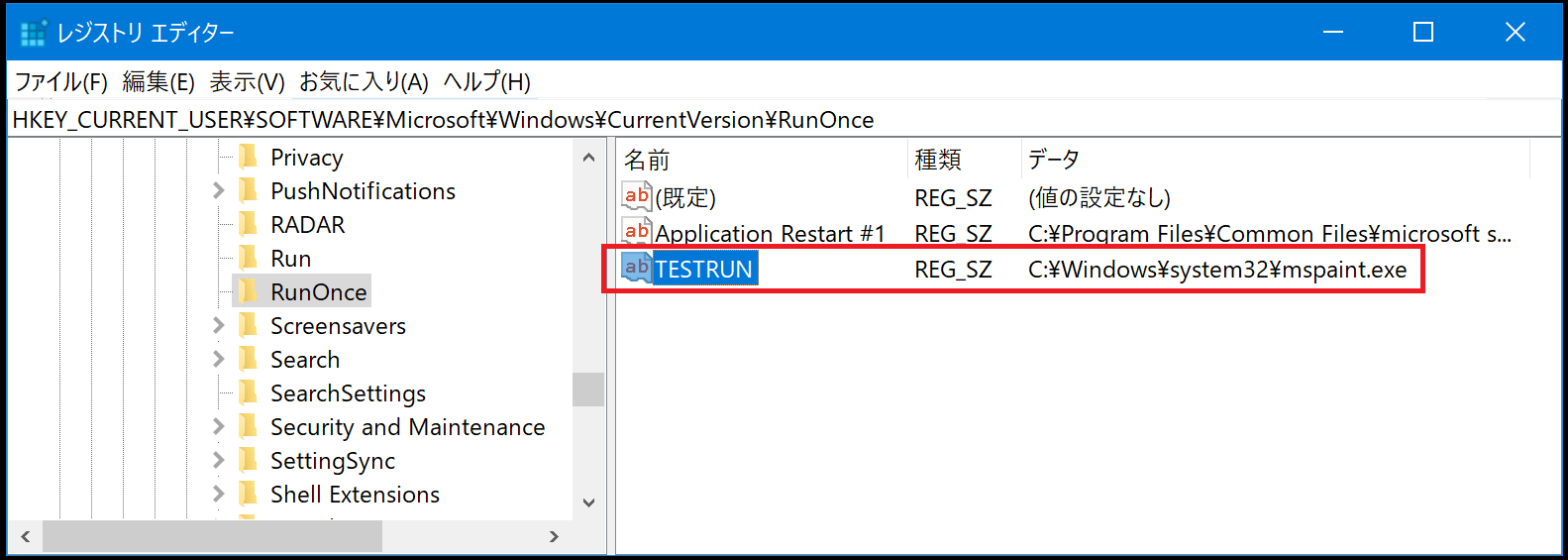The image size is (1568, 560).
Task: Click the registry path address bar
Action: point(783,120)
